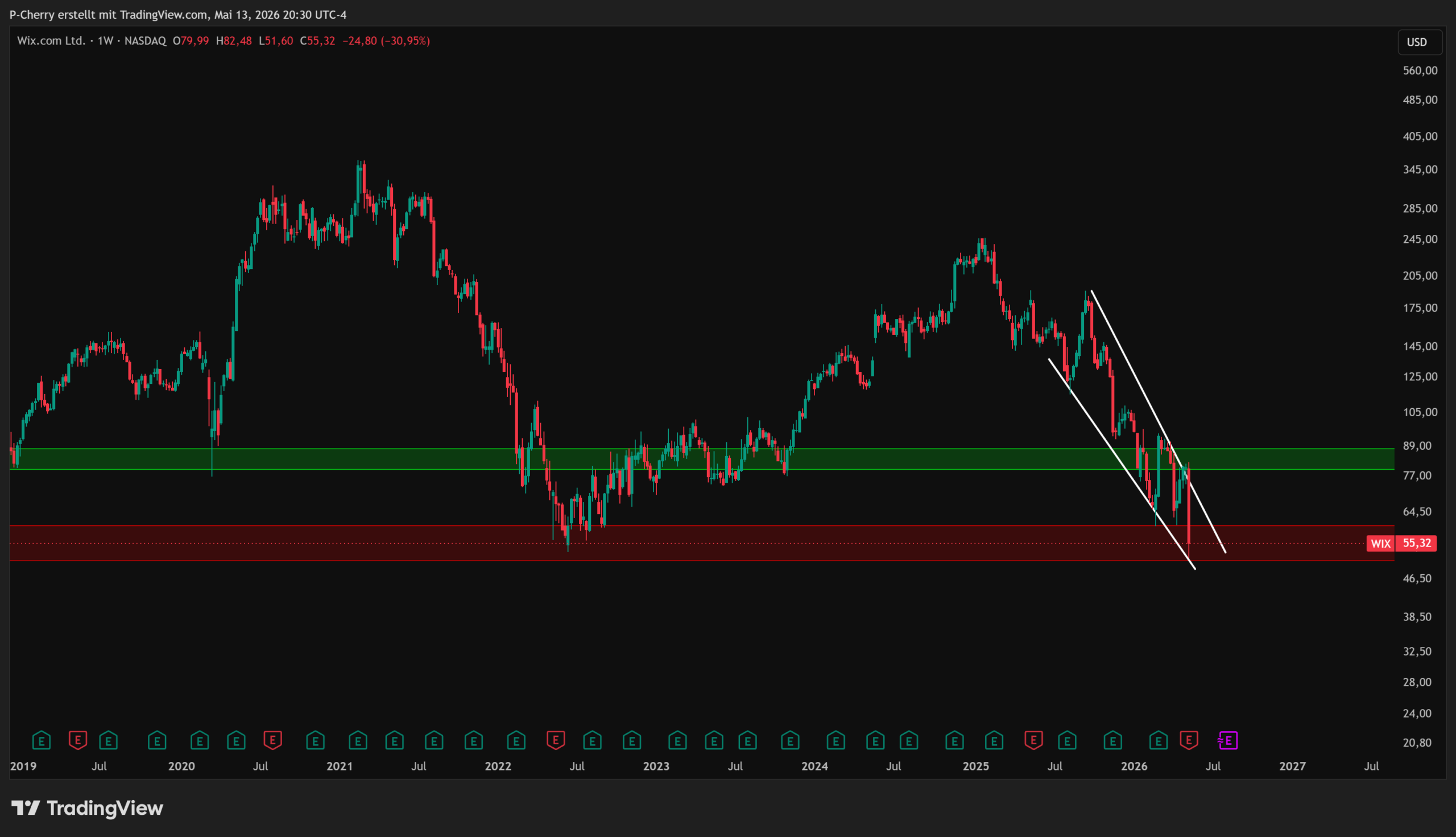Click the purple upcoming earnings marker
Viewport: 1456px width, 837px height.
[x=1228, y=740]
